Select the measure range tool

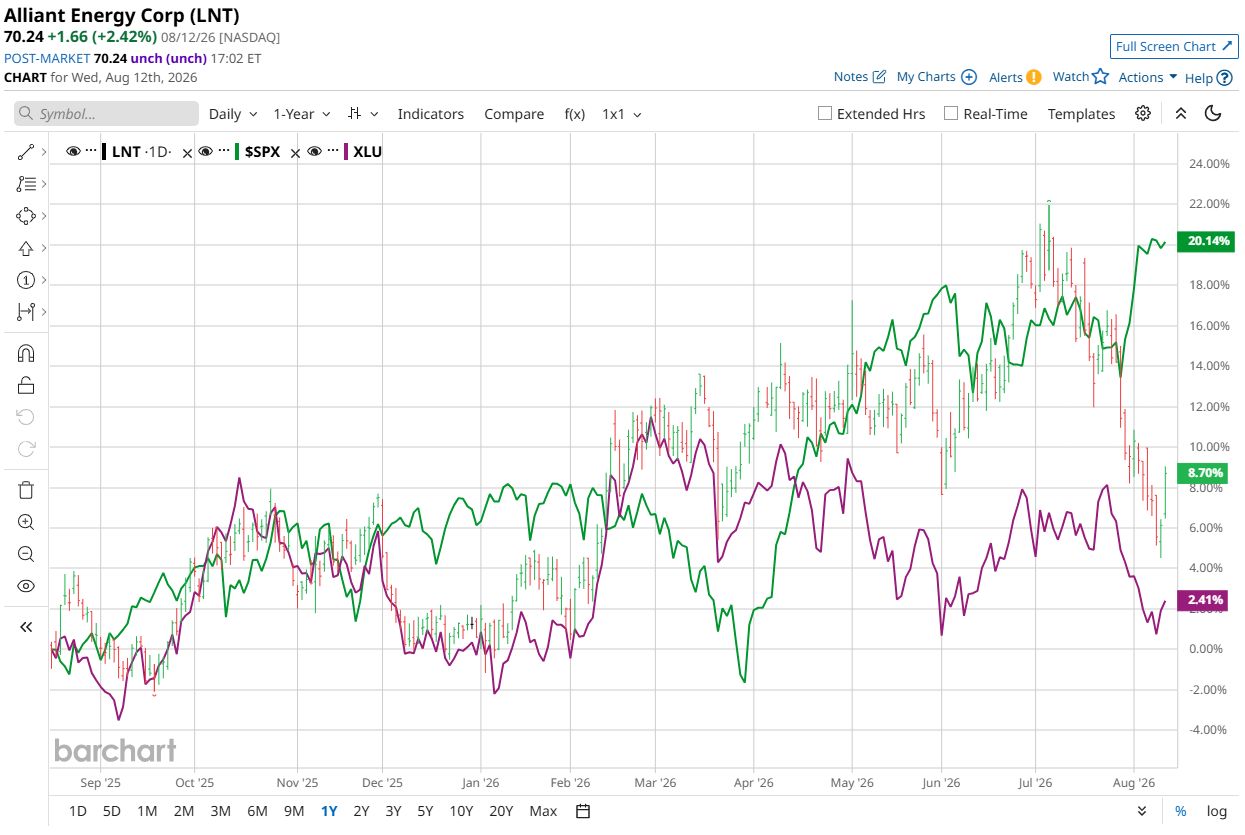26,312
